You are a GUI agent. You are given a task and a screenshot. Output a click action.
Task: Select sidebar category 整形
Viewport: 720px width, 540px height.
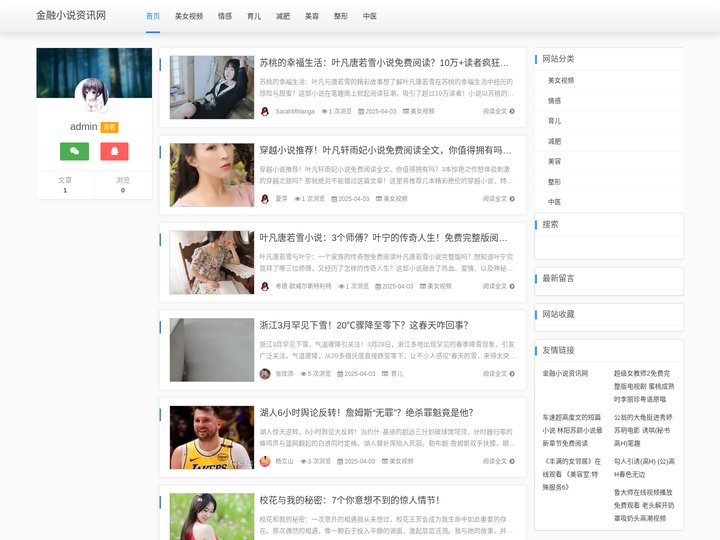(x=554, y=182)
